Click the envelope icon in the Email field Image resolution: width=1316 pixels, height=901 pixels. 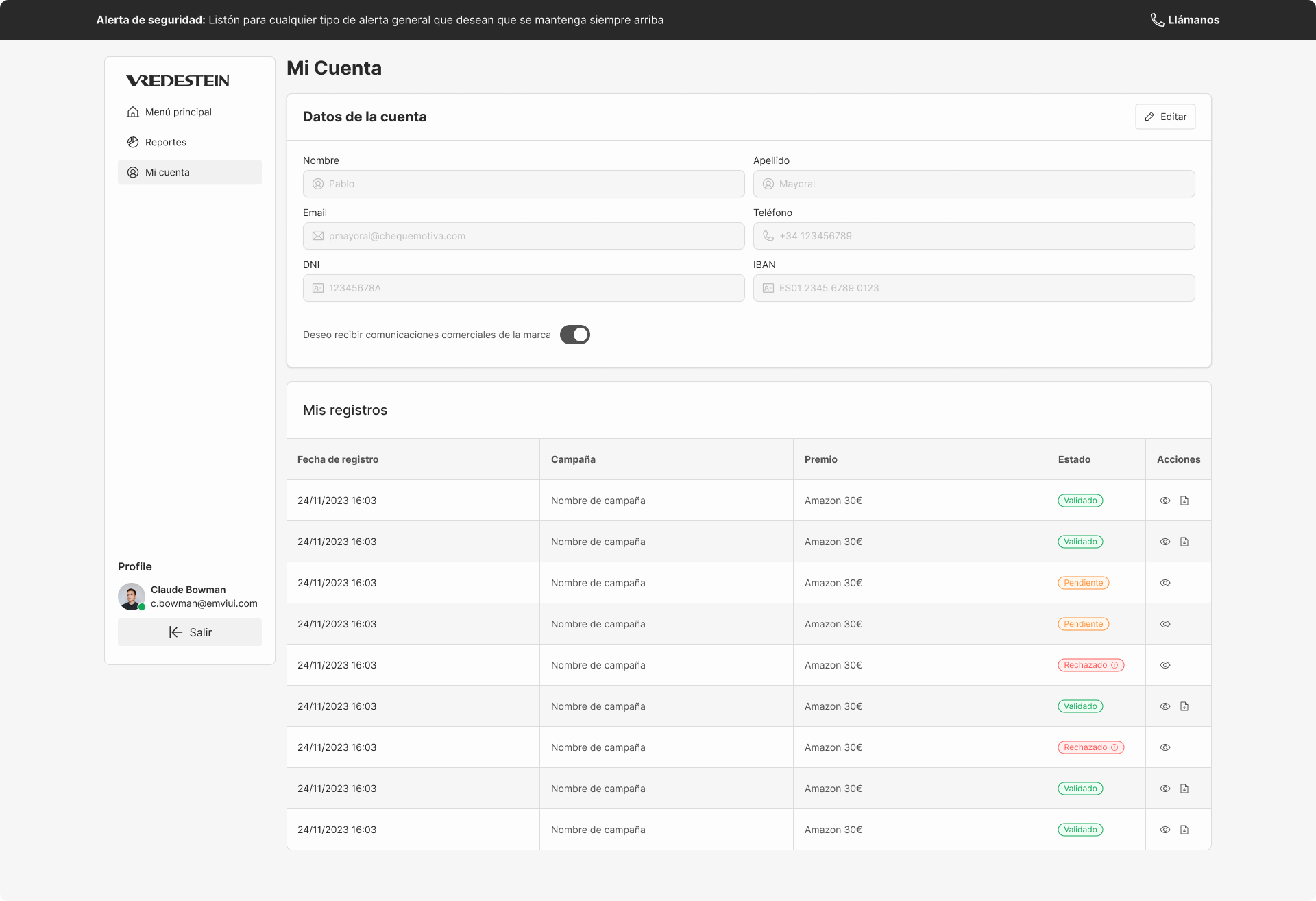coord(317,236)
